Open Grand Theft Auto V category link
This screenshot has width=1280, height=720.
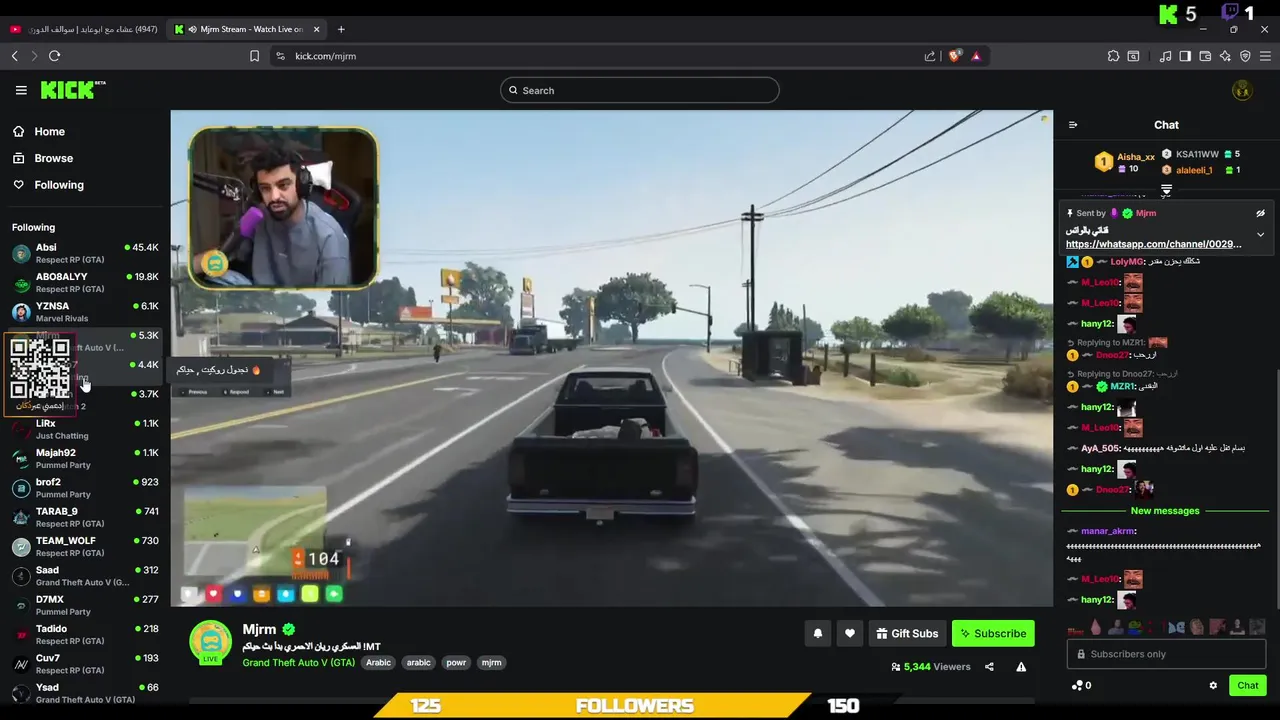pos(298,662)
